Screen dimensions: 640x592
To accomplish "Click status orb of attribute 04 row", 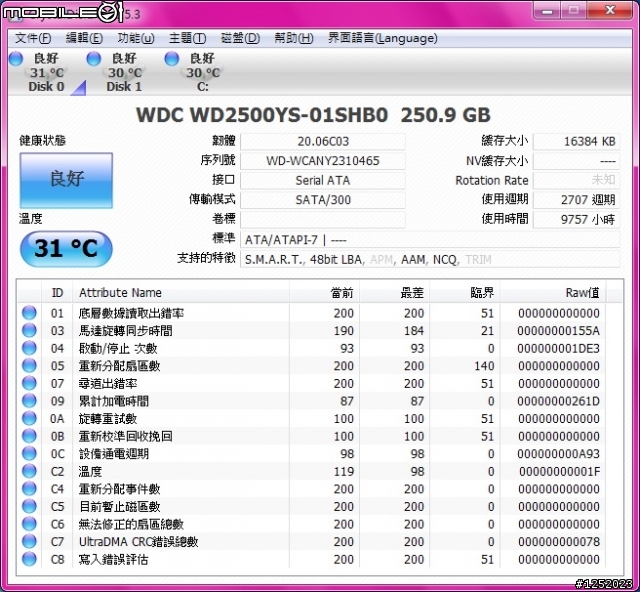I will click(x=29, y=348).
